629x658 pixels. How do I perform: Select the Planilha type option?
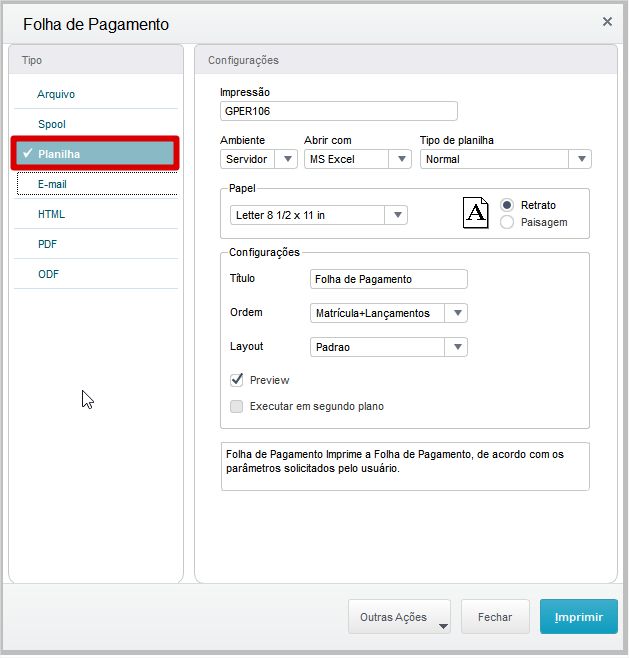coord(96,154)
